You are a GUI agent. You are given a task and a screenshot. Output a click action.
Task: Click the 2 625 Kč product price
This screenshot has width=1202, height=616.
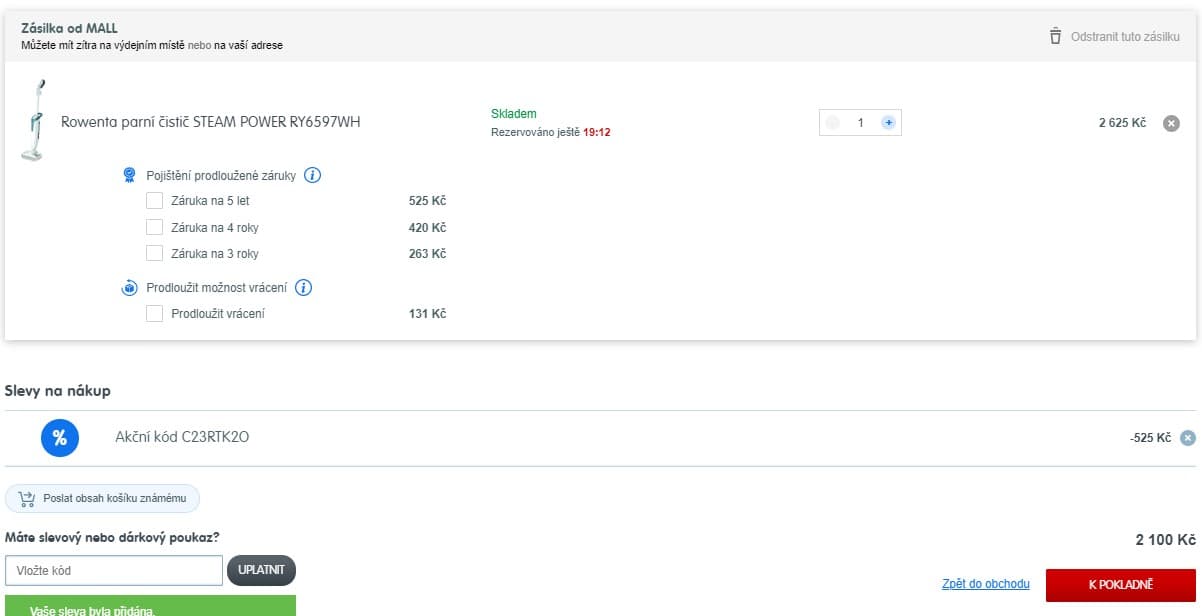[1122, 123]
